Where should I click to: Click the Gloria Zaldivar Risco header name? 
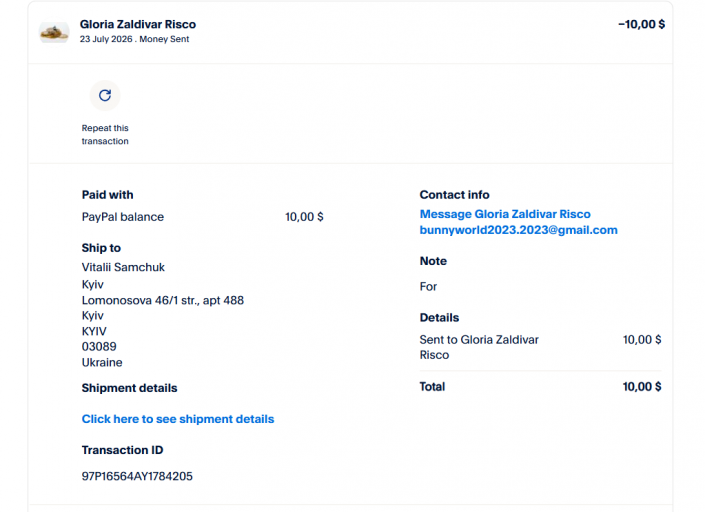pyautogui.click(x=138, y=24)
